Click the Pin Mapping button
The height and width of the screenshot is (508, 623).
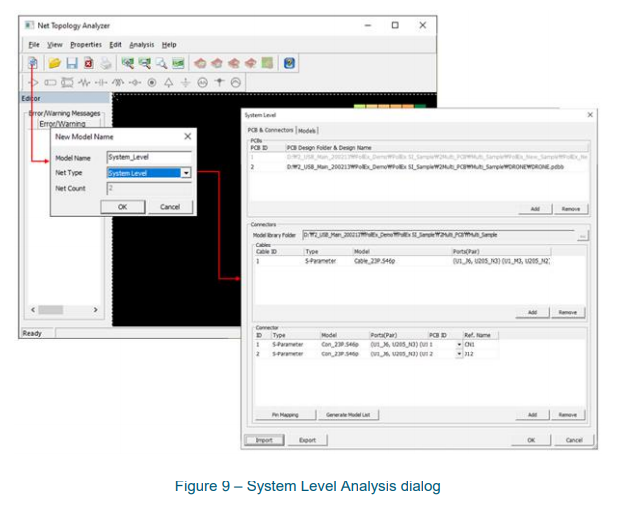285,415
